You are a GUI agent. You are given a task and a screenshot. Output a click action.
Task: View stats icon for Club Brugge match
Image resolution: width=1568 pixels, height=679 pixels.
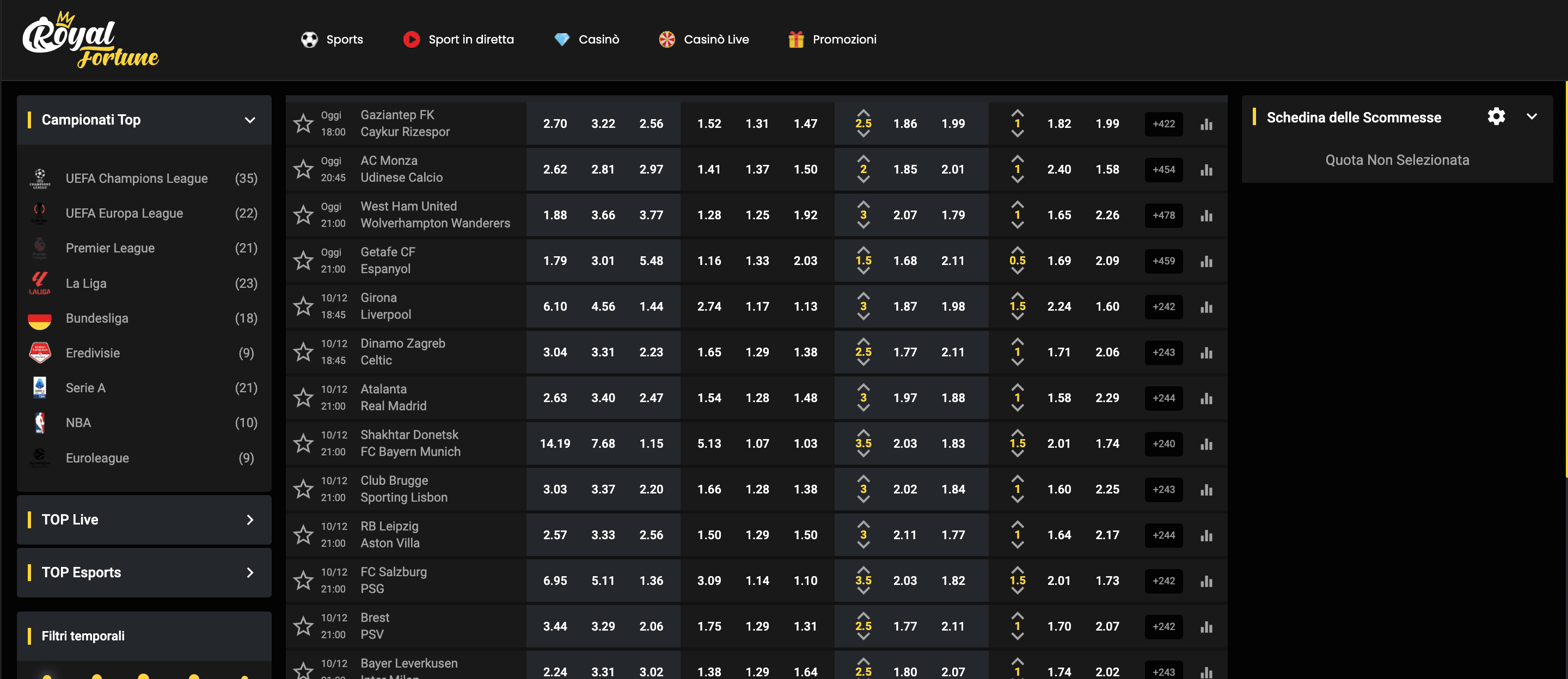pos(1206,489)
